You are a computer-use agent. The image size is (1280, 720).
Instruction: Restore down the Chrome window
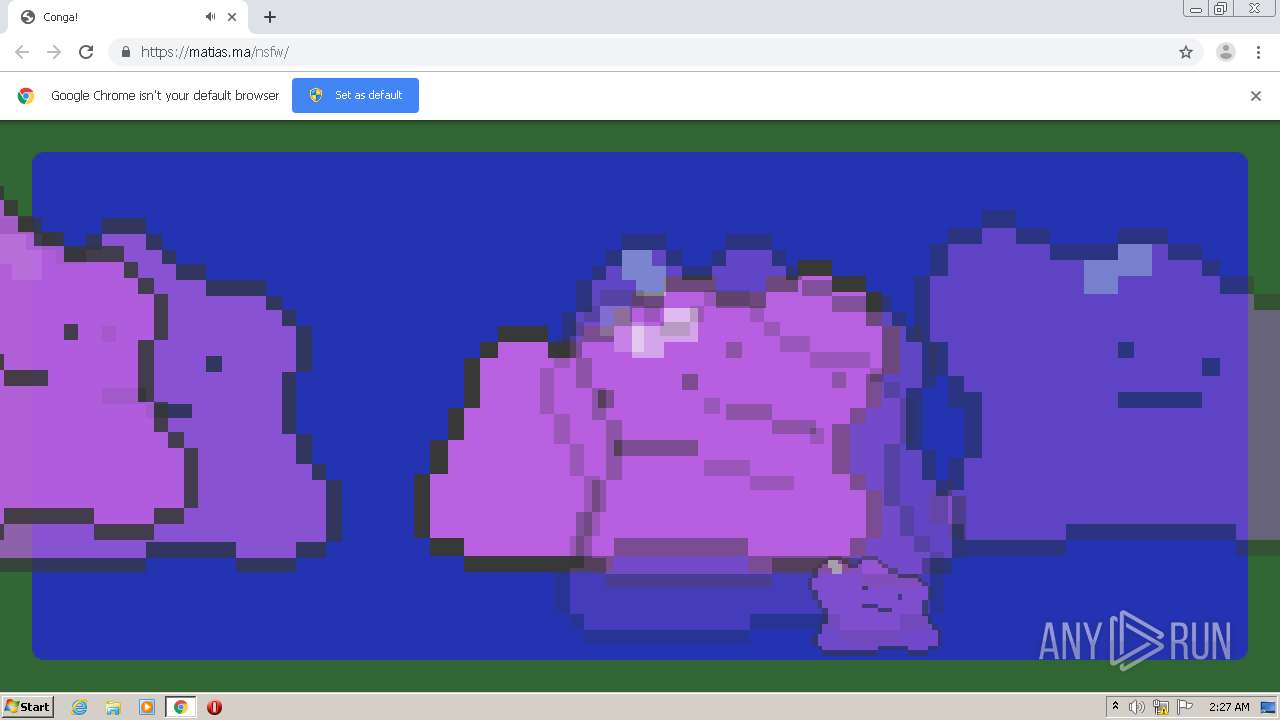[x=1221, y=9]
